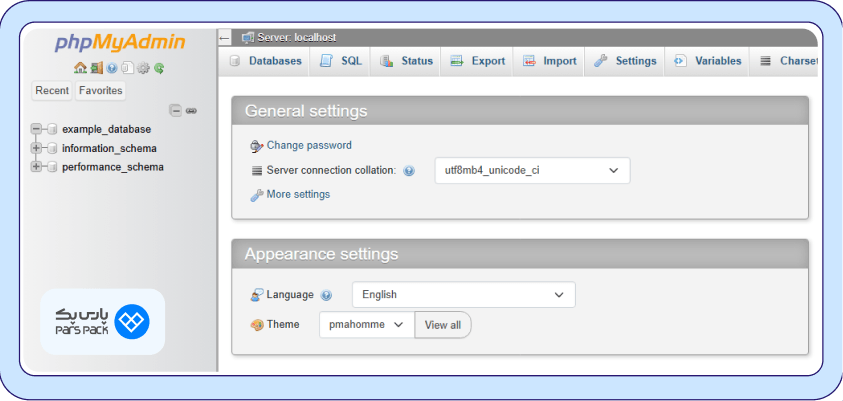This screenshot has height=401, width=843.
Task: Toggle the link with main panel icon
Action: coord(191,111)
